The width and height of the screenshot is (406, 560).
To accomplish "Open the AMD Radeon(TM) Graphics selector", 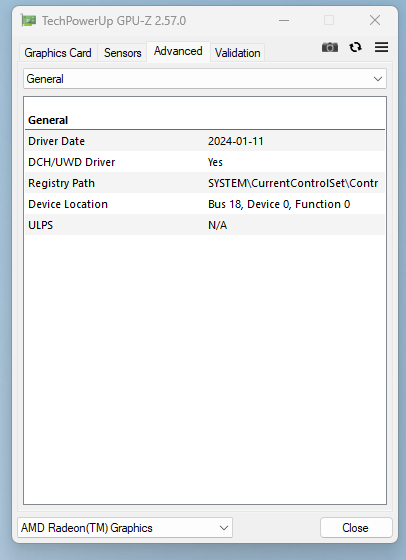I will coord(125,528).
